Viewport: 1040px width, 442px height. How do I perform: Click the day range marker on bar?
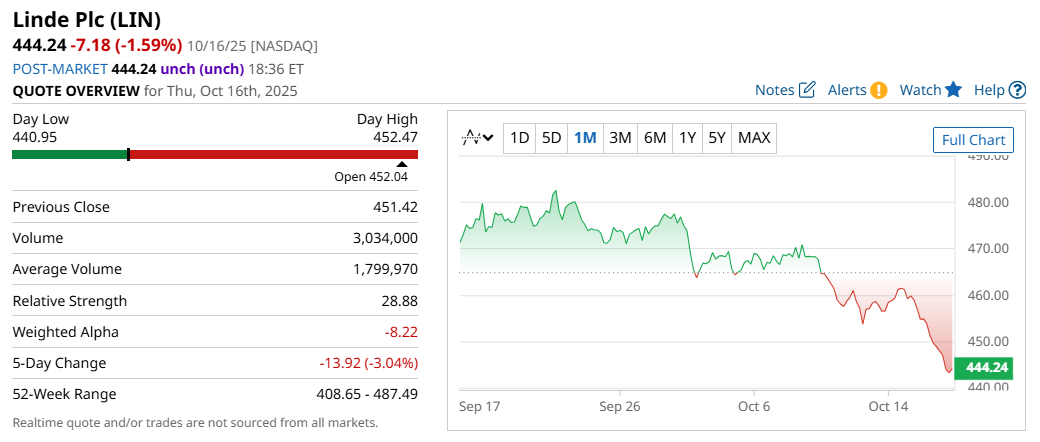tap(129, 154)
